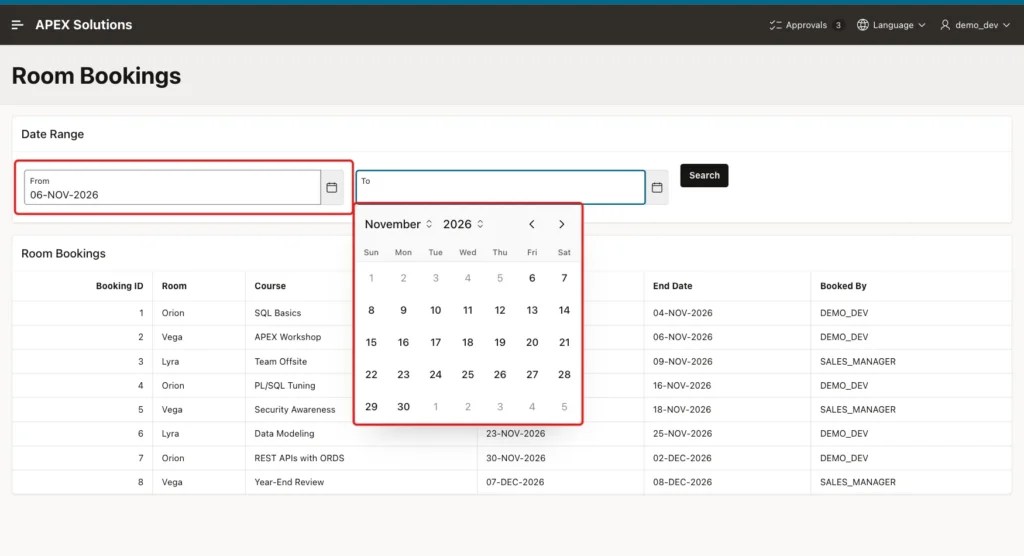This screenshot has width=1024, height=556.
Task: Select November 20 in the calendar
Action: point(532,342)
